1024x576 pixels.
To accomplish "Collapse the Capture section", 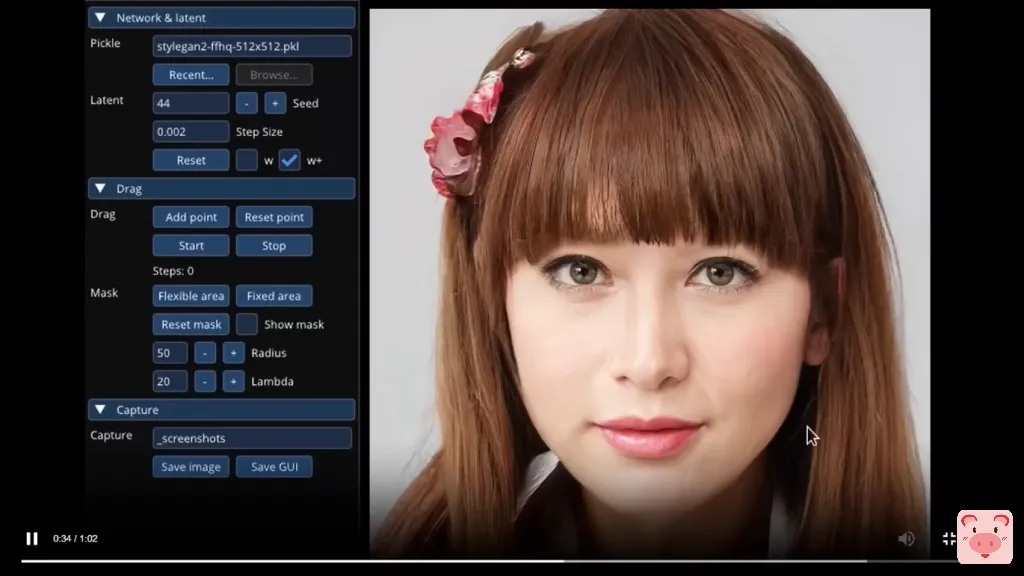I will [100, 409].
